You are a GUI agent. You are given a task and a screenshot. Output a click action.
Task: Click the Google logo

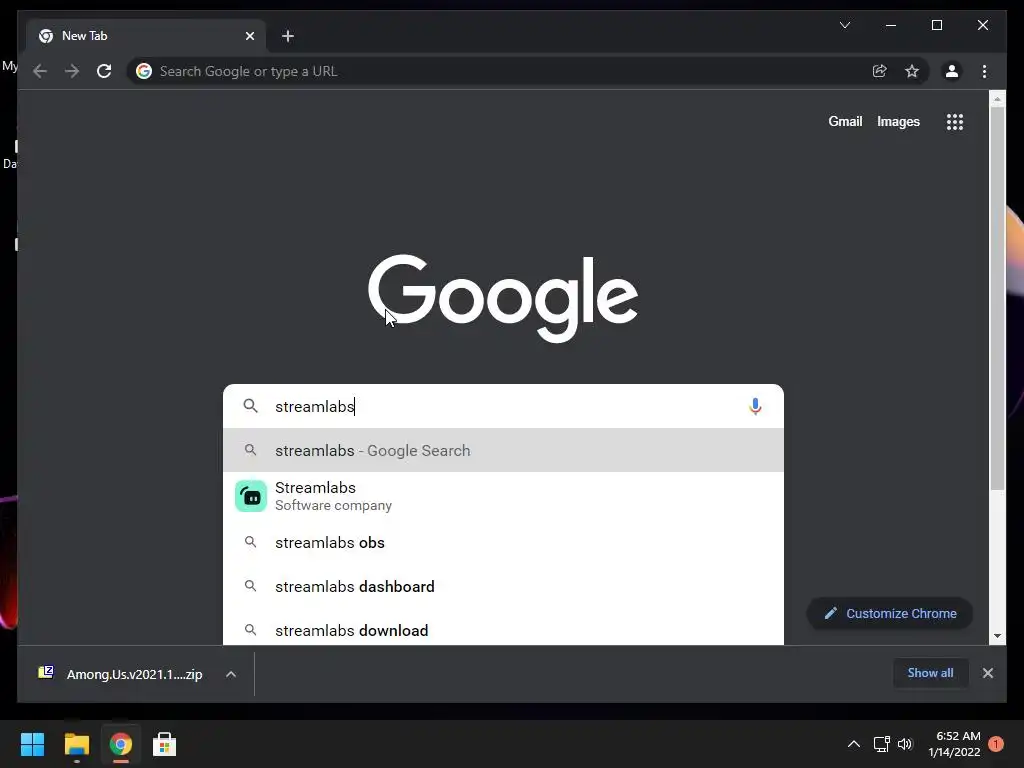[503, 298]
